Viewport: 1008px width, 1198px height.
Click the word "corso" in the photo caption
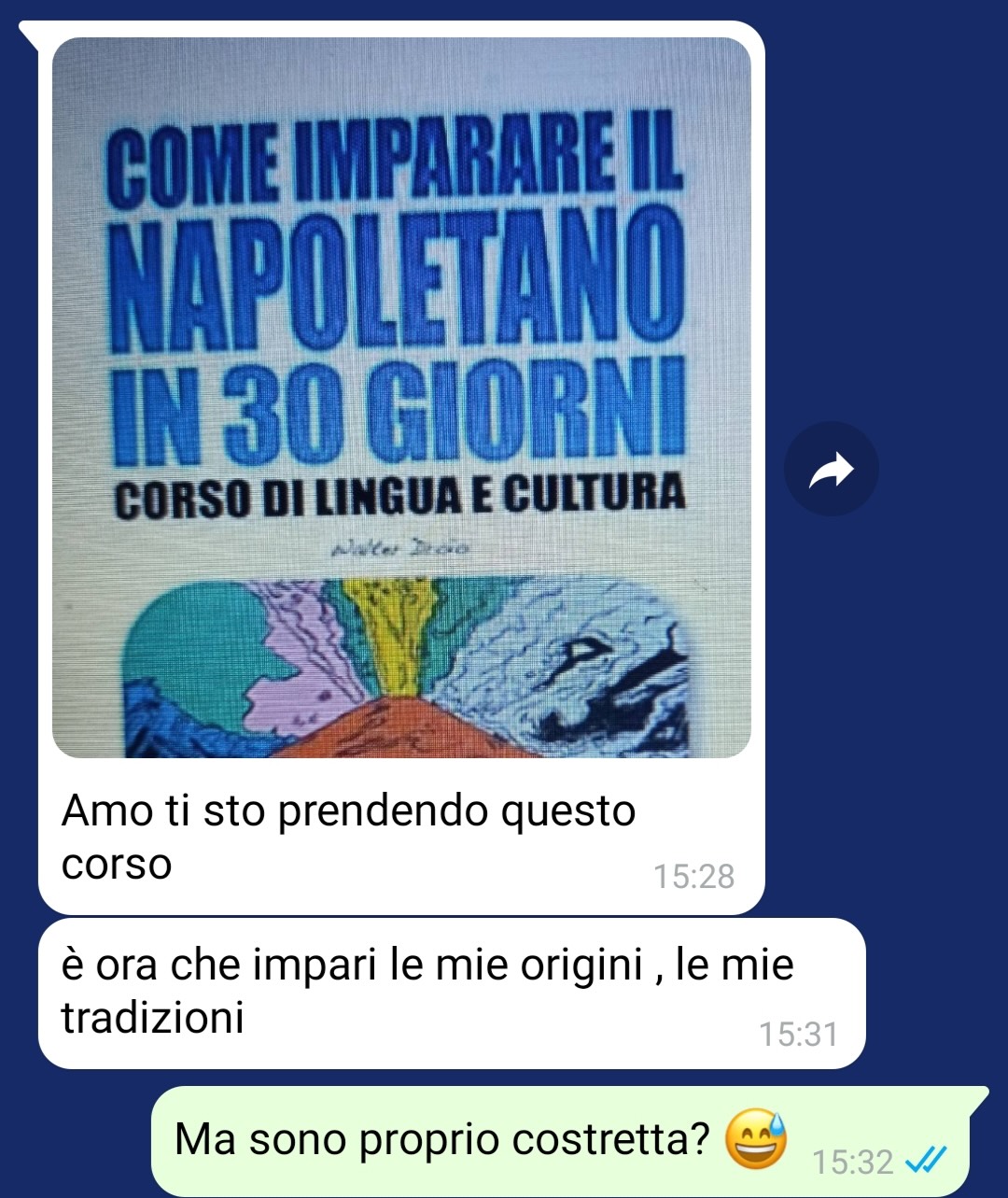[117, 864]
